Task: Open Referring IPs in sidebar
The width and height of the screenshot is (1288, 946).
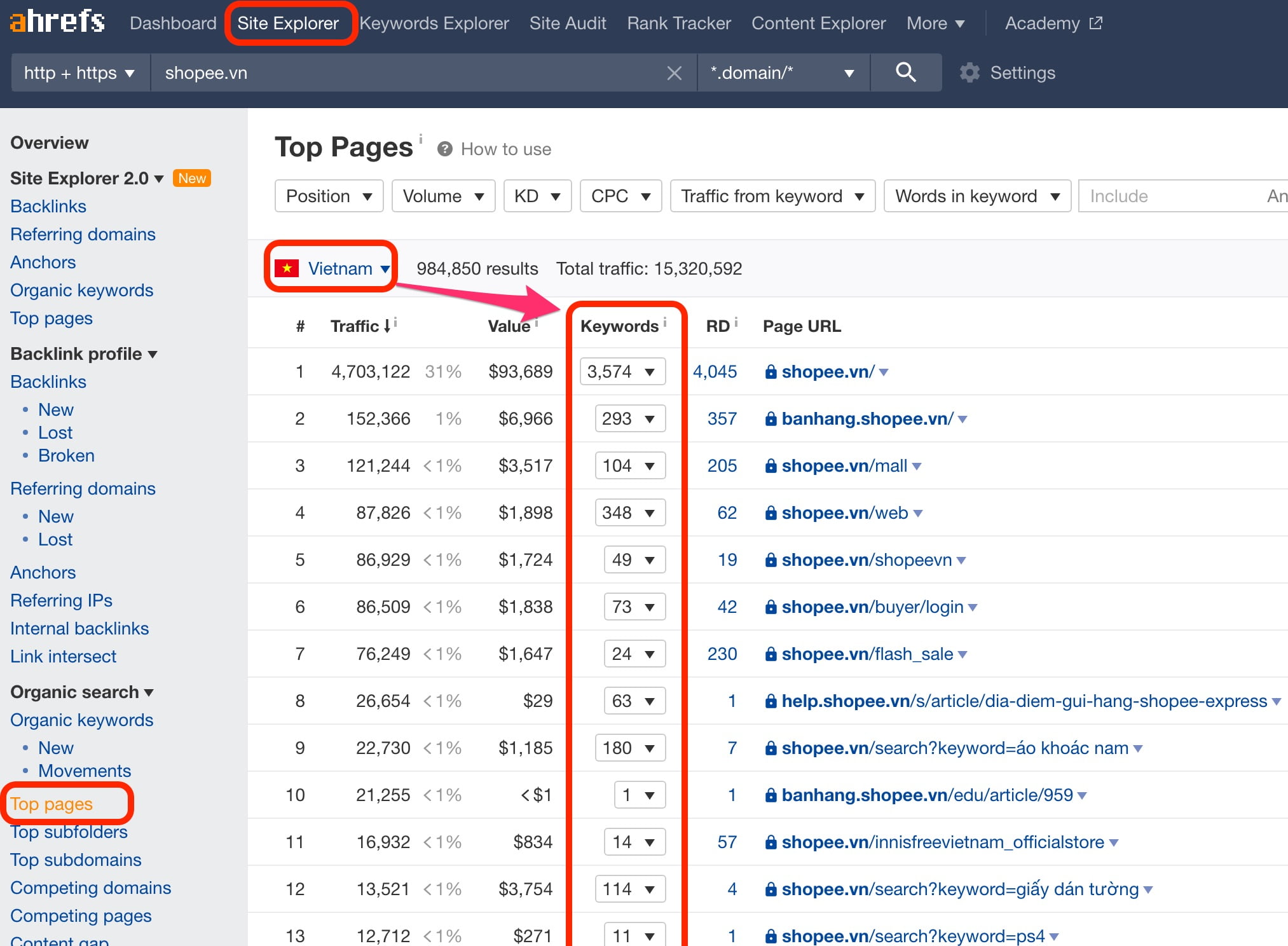Action: click(61, 600)
